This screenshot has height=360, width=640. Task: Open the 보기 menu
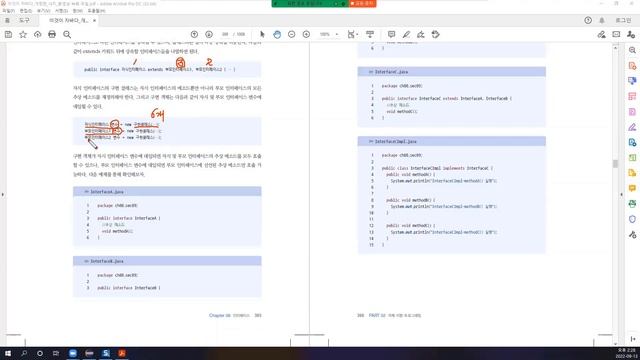tap(43, 11)
